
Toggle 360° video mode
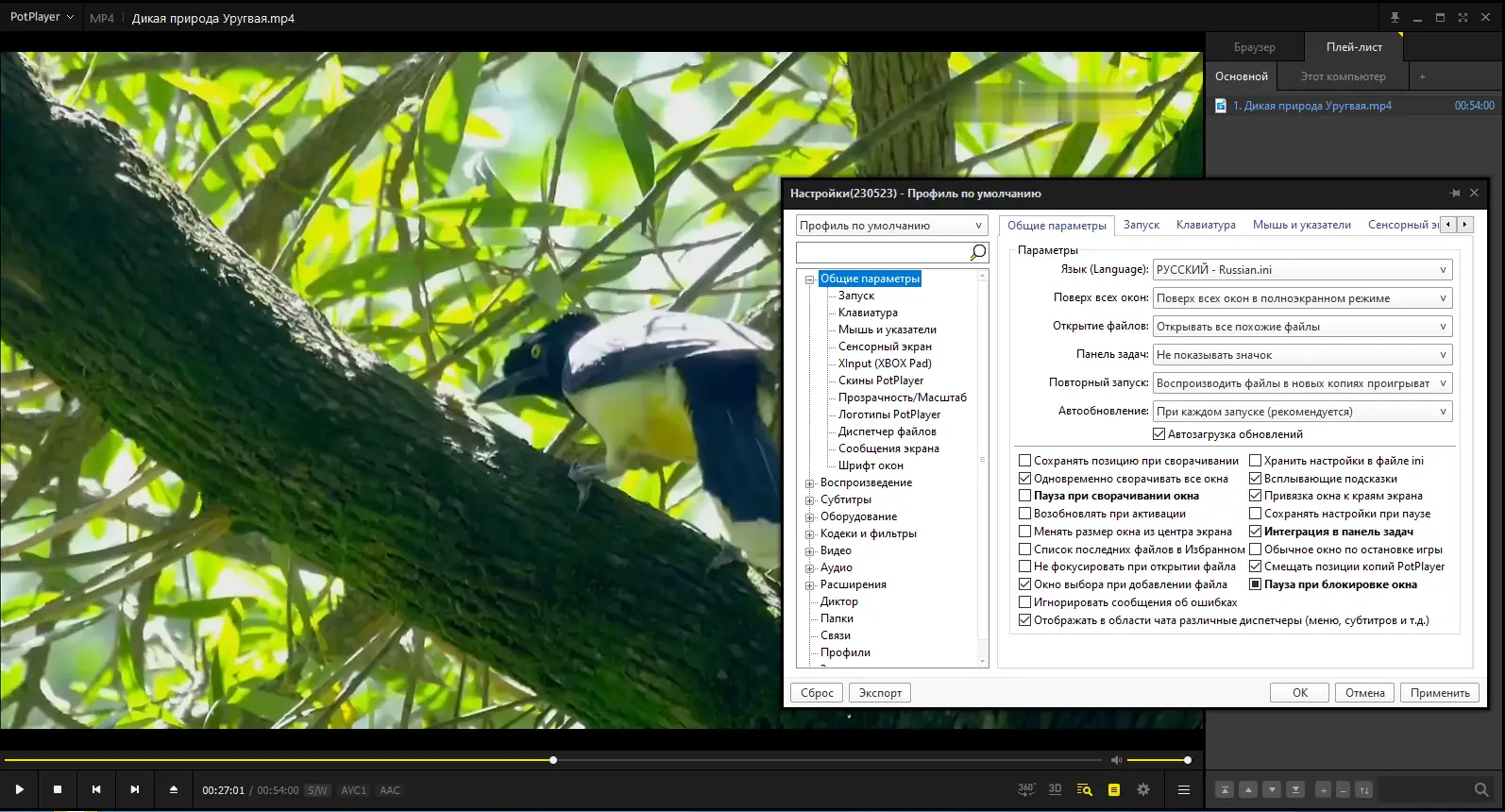coord(1025,789)
